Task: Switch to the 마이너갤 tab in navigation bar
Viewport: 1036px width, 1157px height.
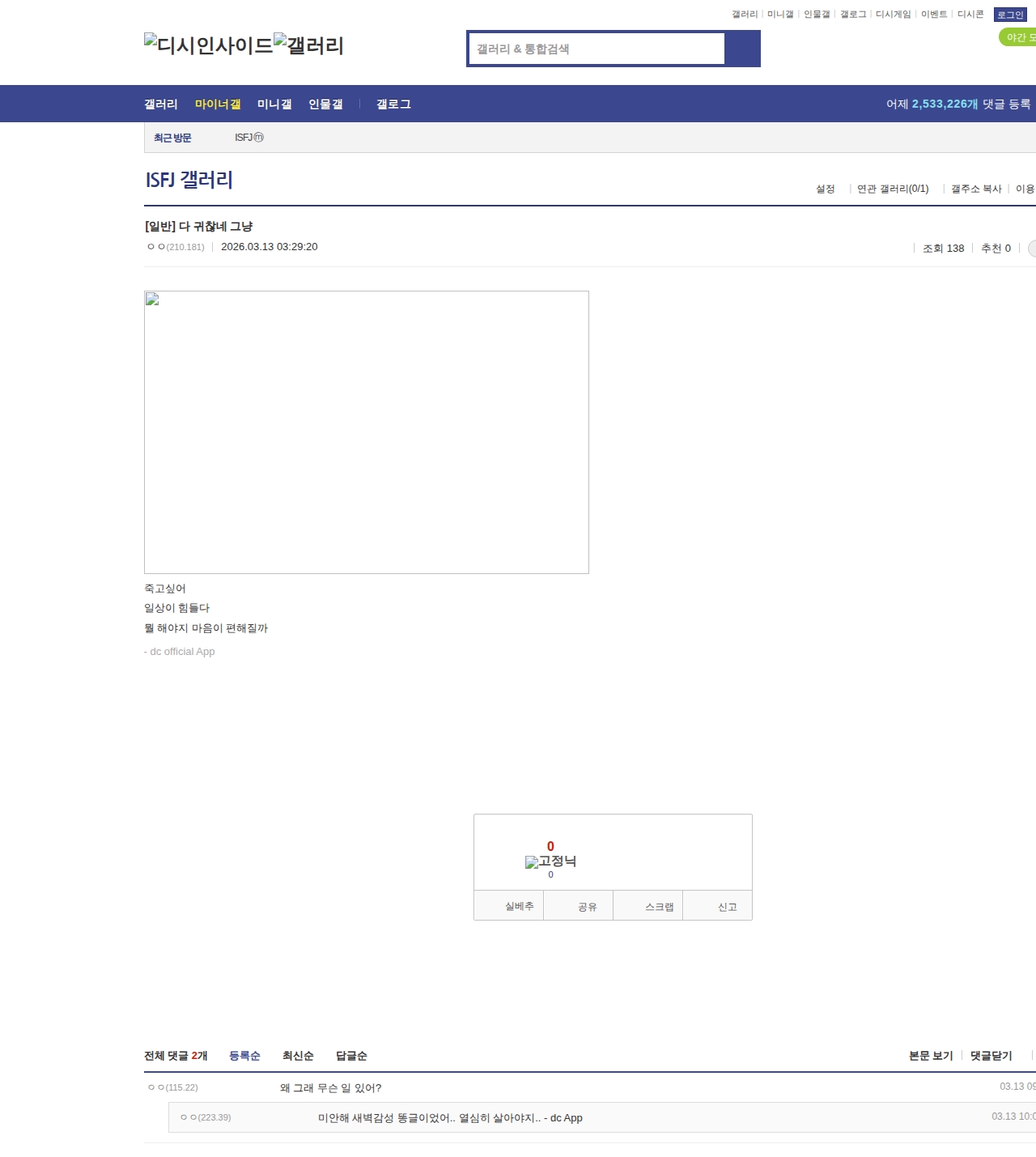Action: click(218, 104)
